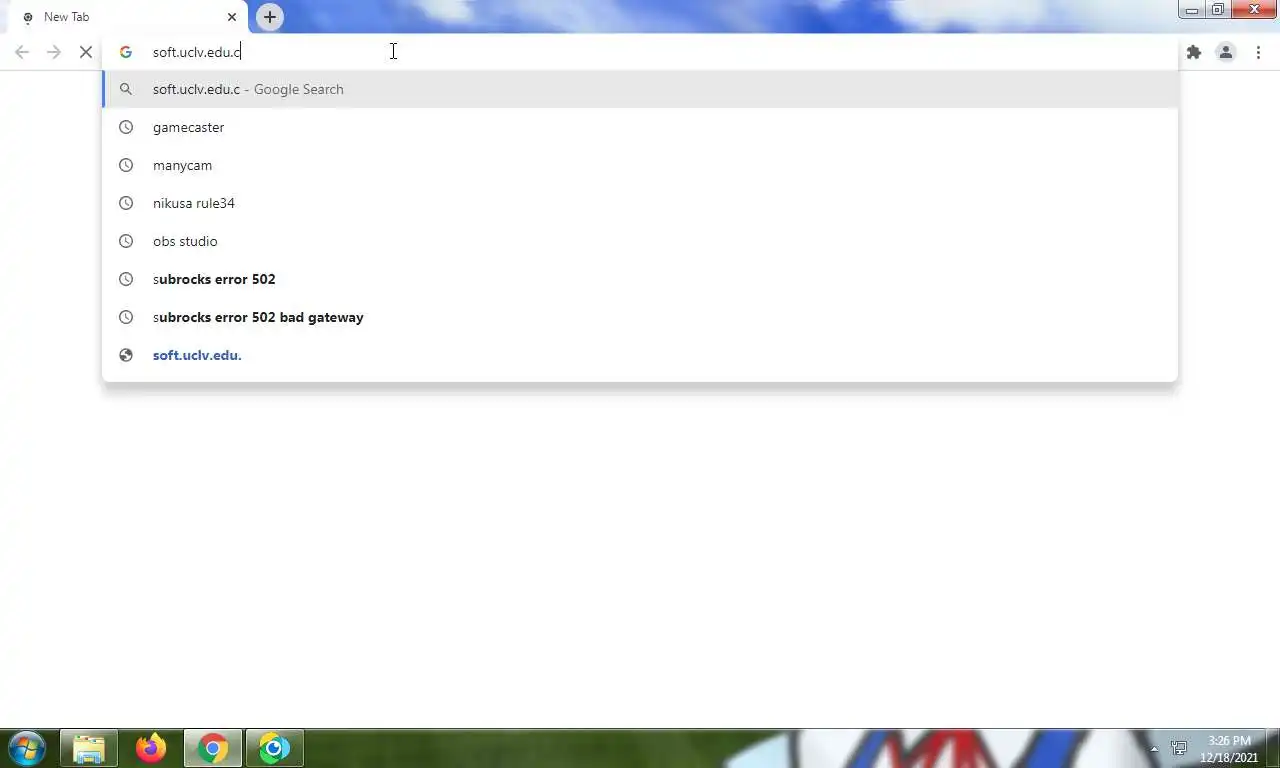Viewport: 1280px width, 768px height.
Task: Launch Firefox from the taskbar
Action: [151, 748]
